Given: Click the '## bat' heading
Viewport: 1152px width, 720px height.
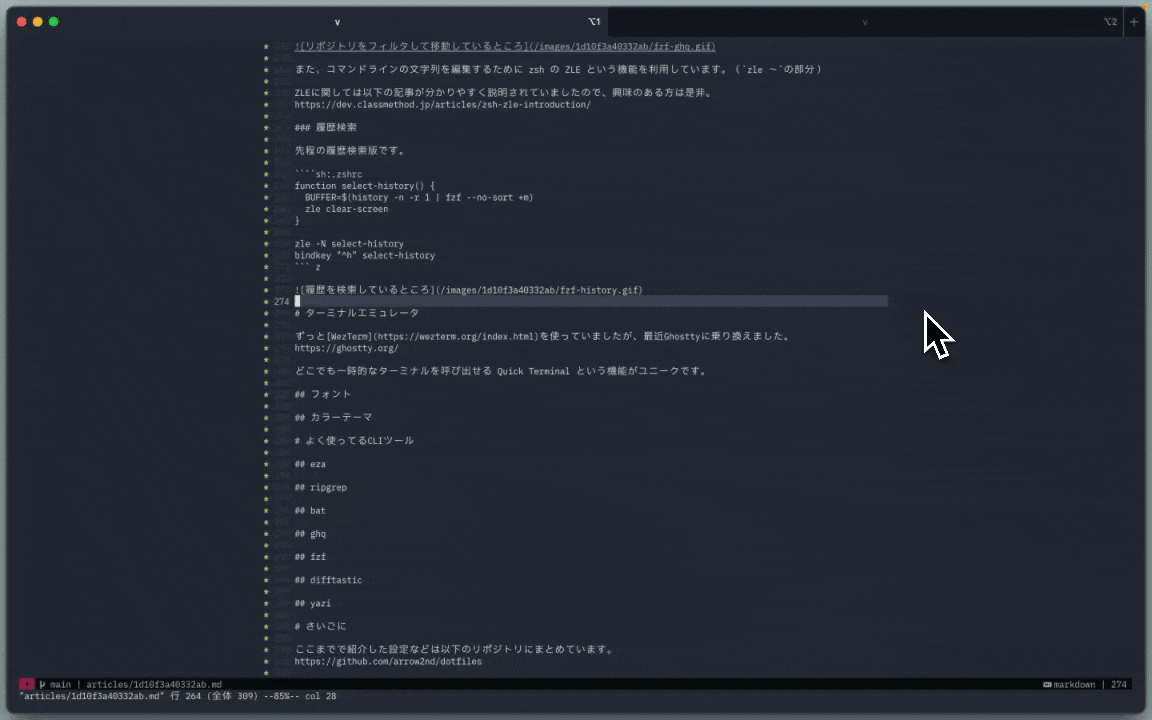Looking at the screenshot, I should tap(310, 511).
